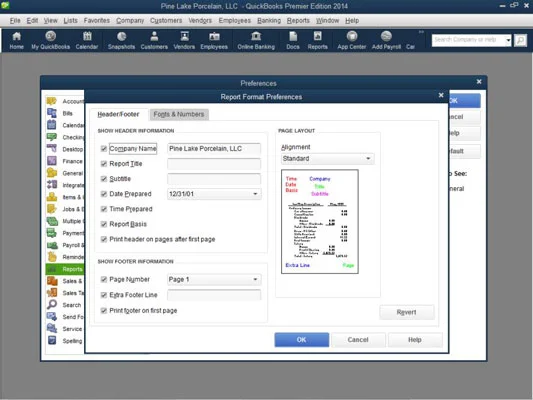Click the search magnifier button
This screenshot has height=400, width=533.
tap(520, 40)
